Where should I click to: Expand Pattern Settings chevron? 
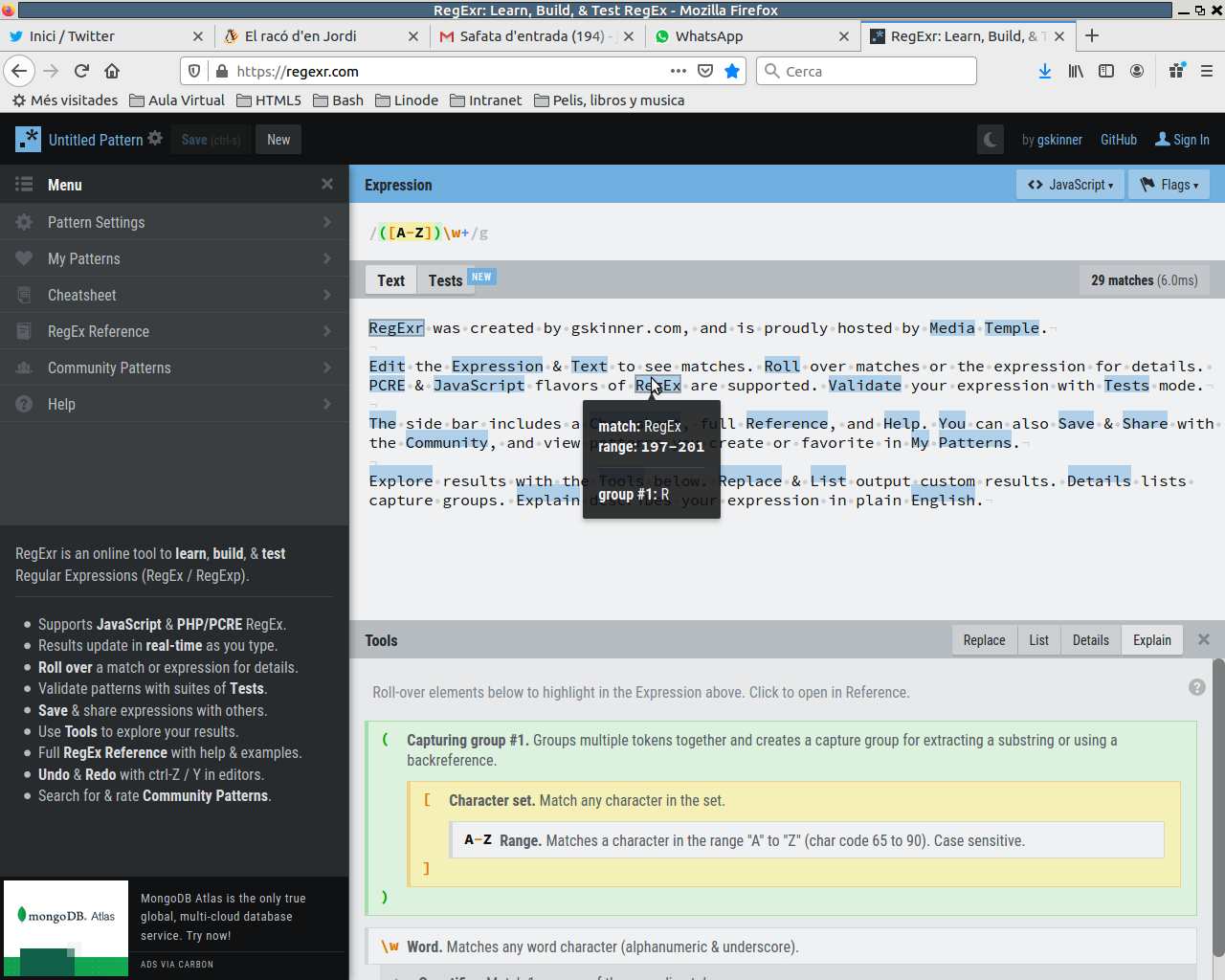(x=327, y=222)
